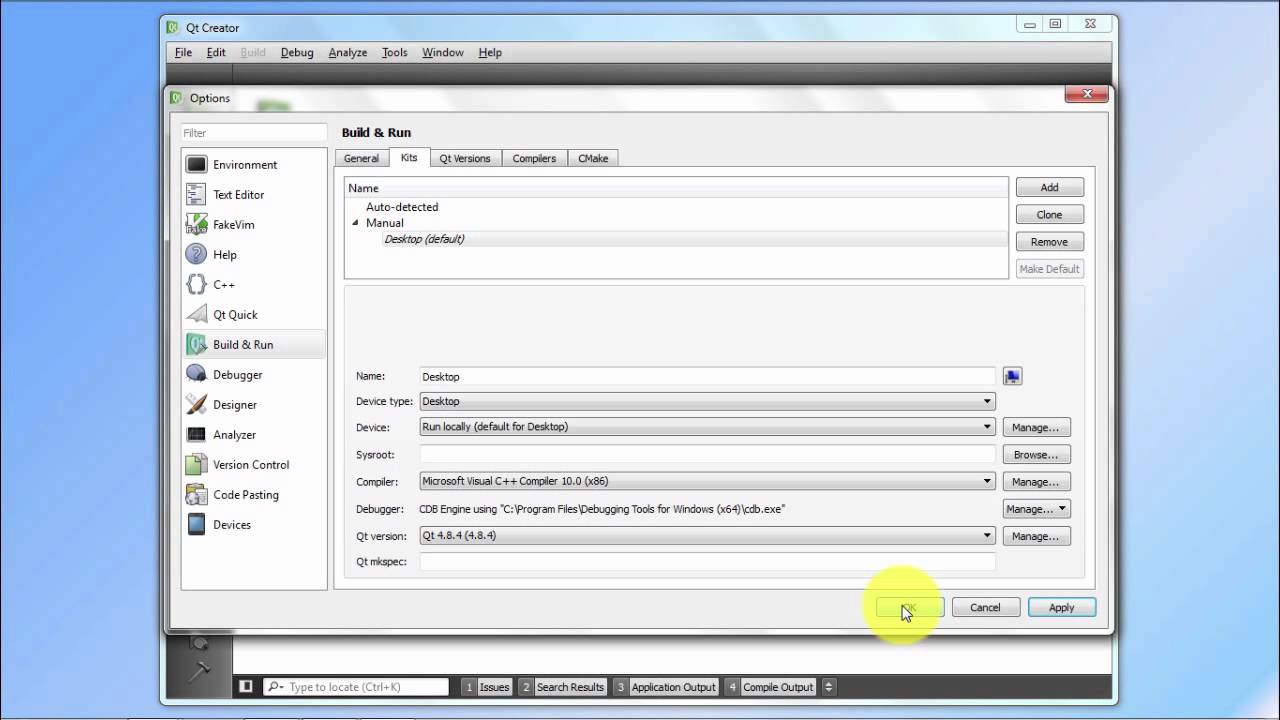
Task: Open the Debugger Manage dropdown button
Action: pos(1037,509)
